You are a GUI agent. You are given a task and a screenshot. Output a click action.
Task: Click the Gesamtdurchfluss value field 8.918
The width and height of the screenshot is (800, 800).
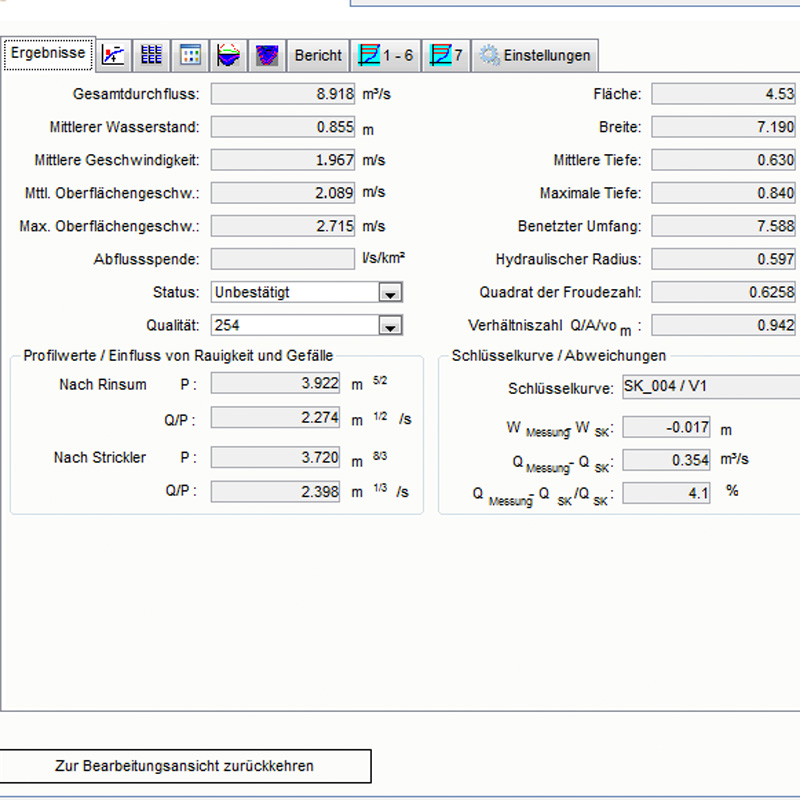283,94
